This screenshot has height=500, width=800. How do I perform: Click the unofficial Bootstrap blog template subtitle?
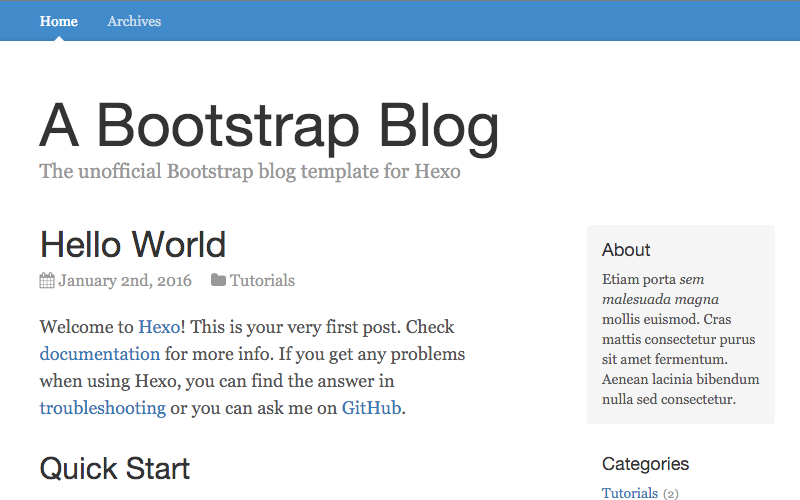point(250,171)
